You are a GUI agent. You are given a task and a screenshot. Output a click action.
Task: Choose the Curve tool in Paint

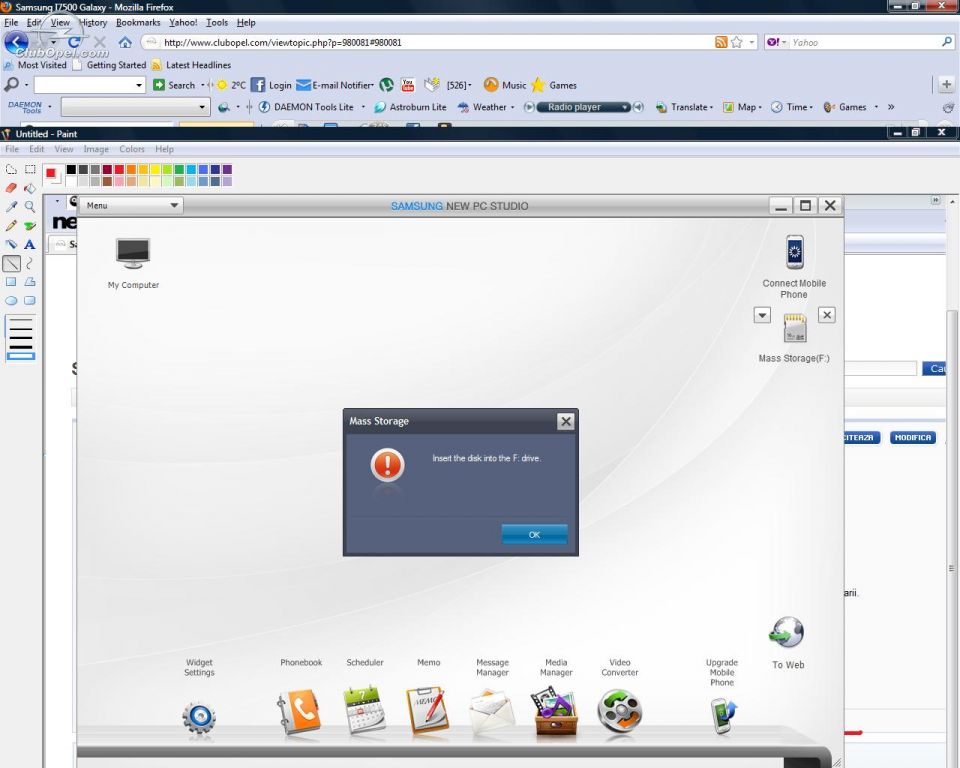30,263
